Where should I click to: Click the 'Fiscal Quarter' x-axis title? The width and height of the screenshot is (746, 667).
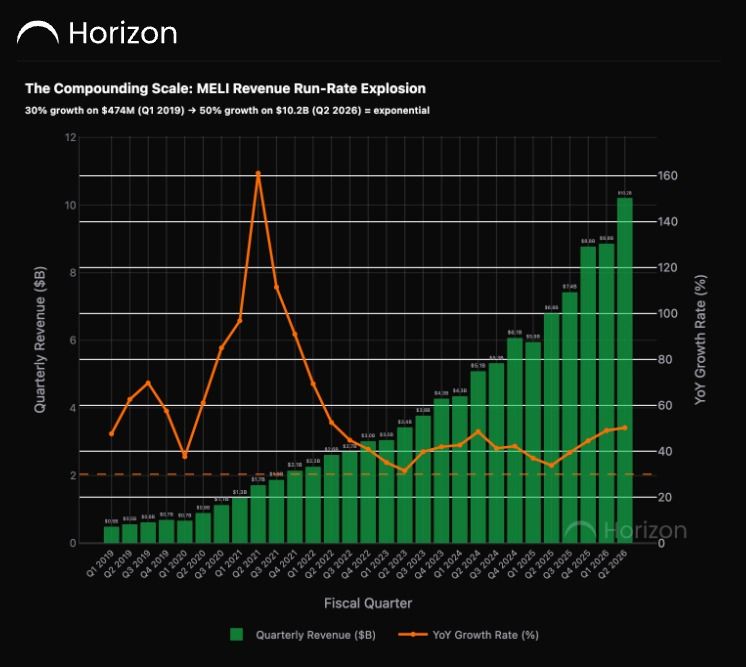(x=368, y=603)
